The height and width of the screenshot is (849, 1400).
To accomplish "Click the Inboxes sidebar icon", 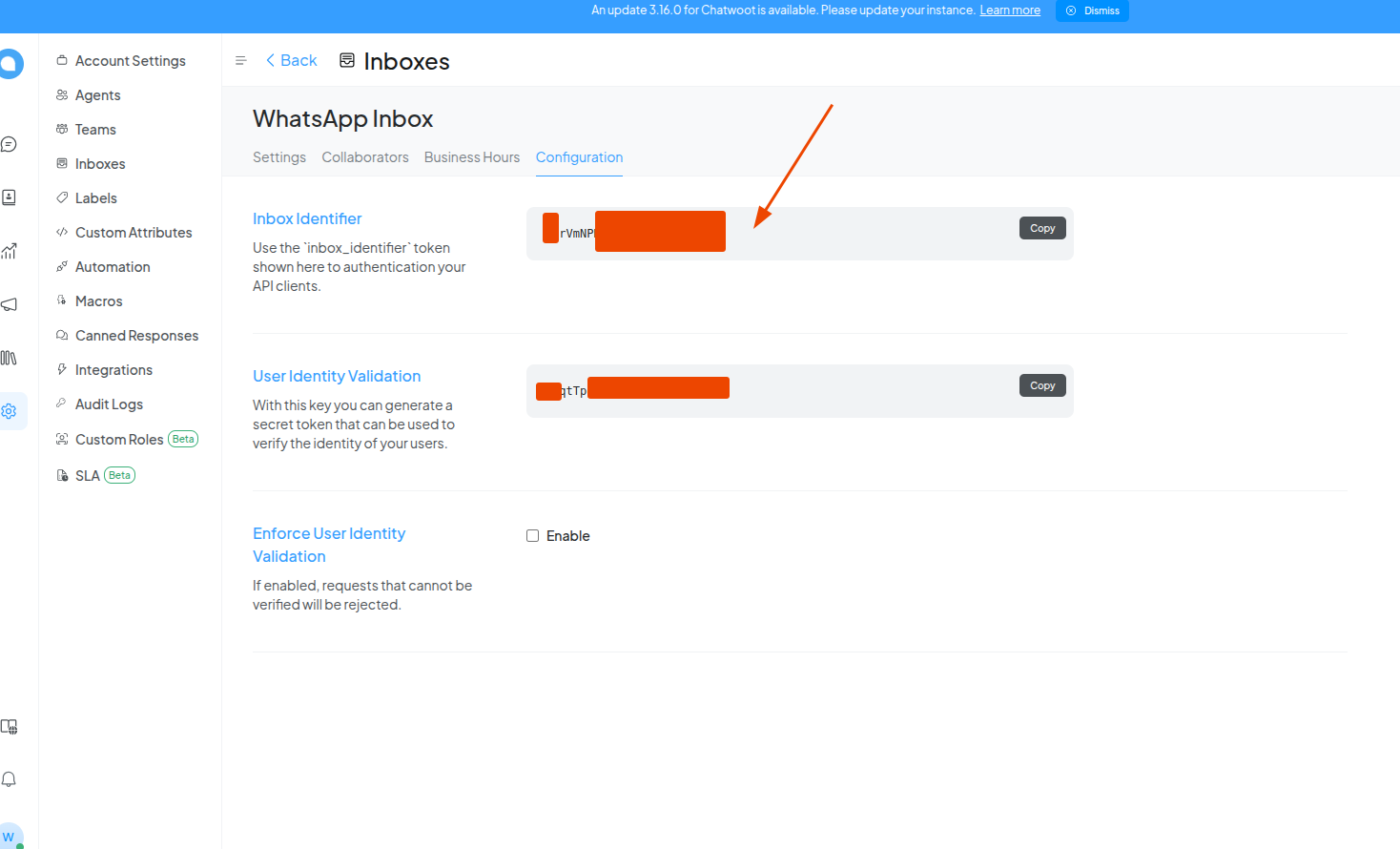I will coord(62,163).
